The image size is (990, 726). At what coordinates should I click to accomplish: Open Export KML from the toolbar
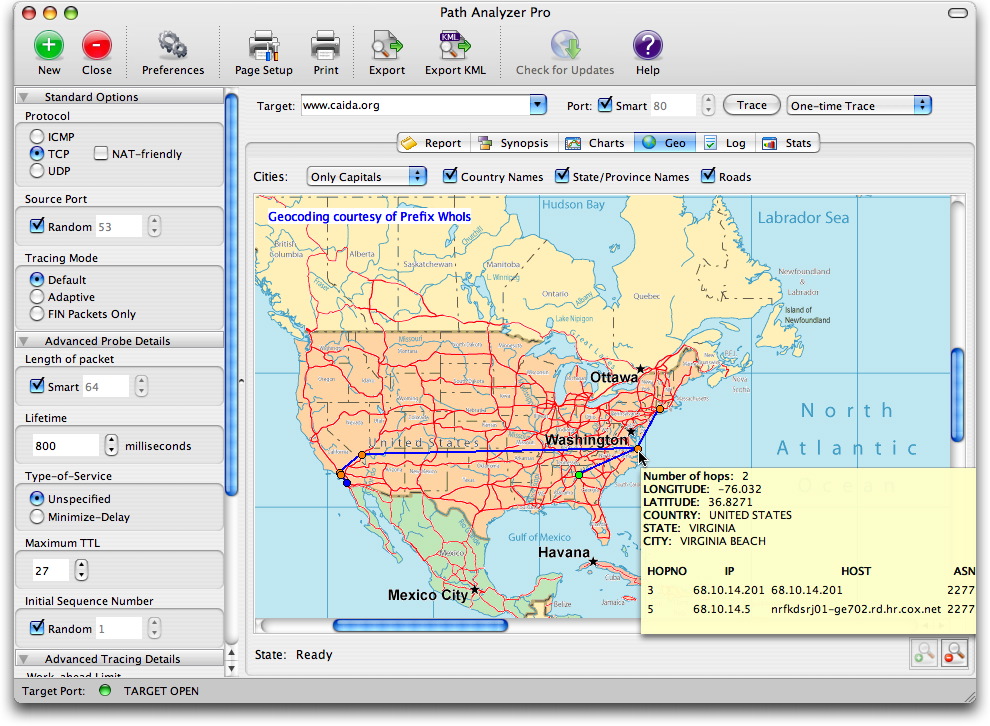tap(454, 45)
